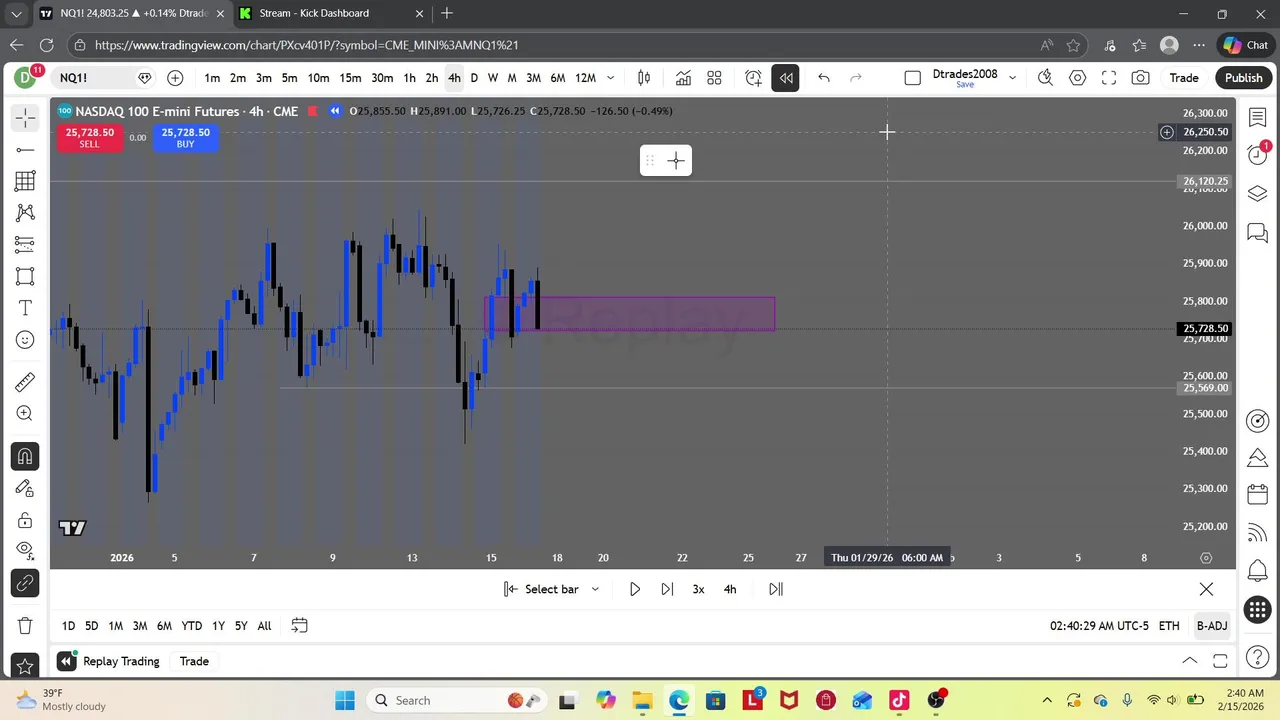Switch chart to fullscreen mode
The image size is (1280, 720).
1109,78
